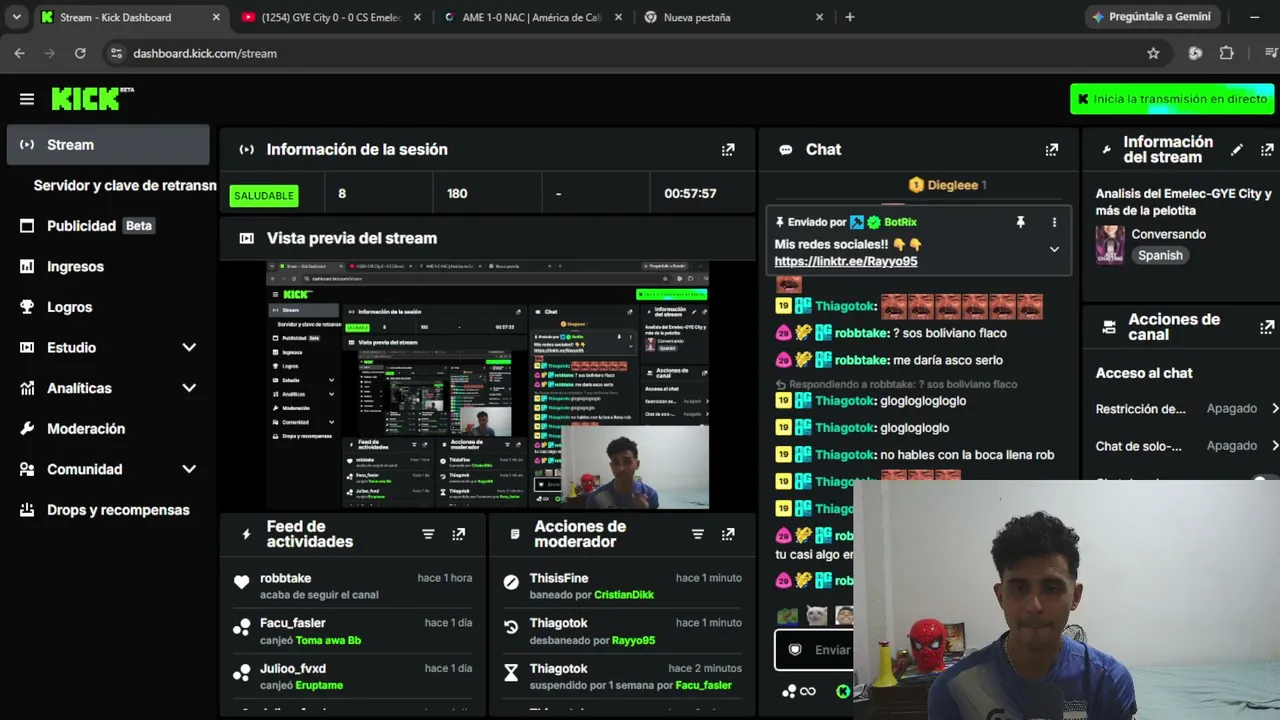The width and height of the screenshot is (1280, 720).
Task: Click Thiagotok's 'no hables con la boca' message
Action: point(967,455)
